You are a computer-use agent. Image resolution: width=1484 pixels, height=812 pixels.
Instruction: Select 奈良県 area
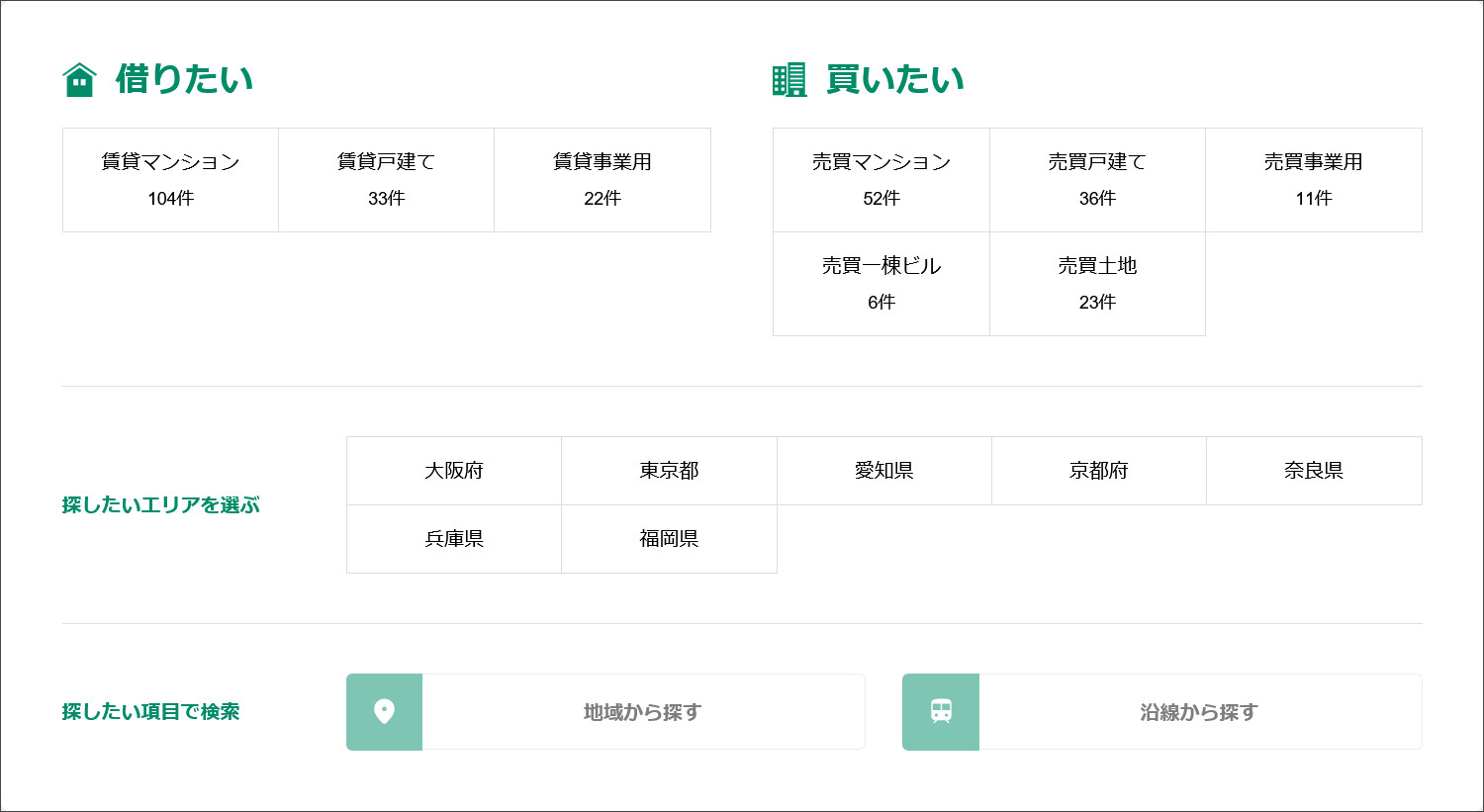coord(1314,471)
